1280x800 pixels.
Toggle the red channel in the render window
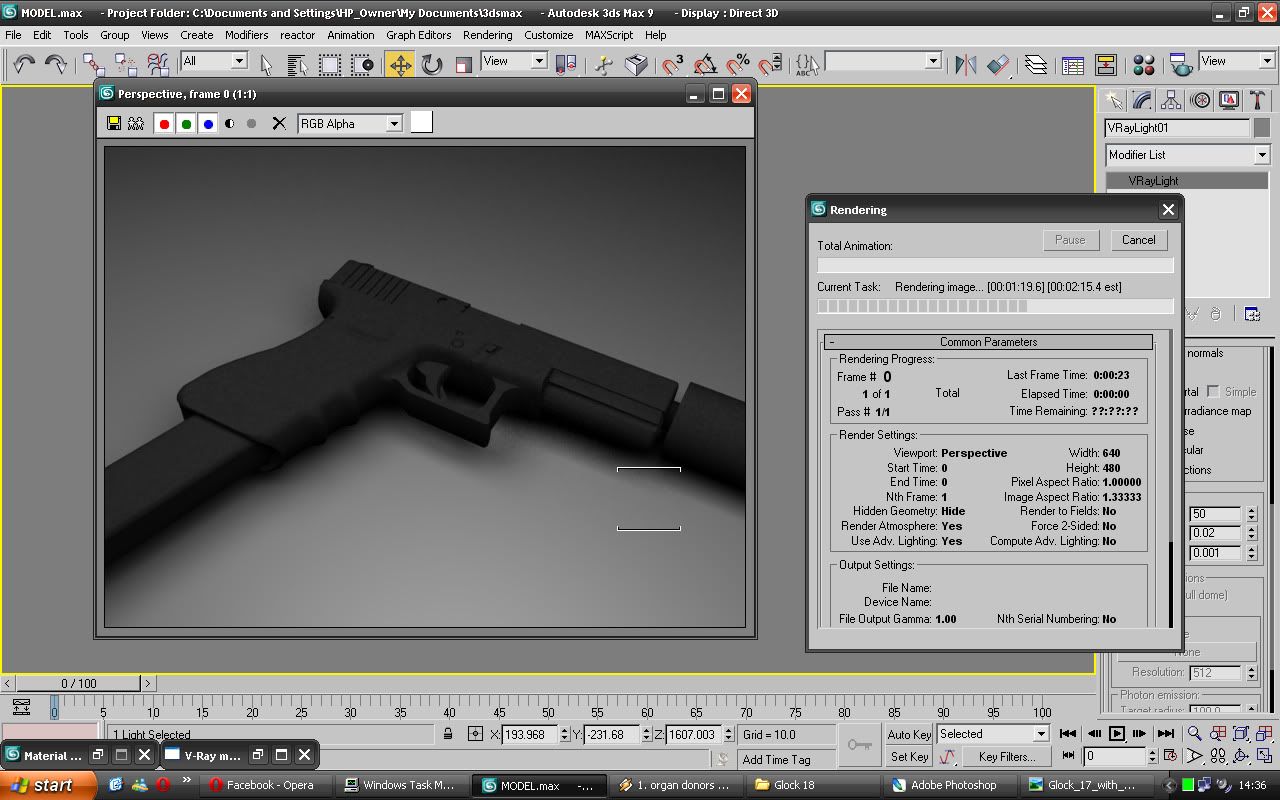[164, 123]
